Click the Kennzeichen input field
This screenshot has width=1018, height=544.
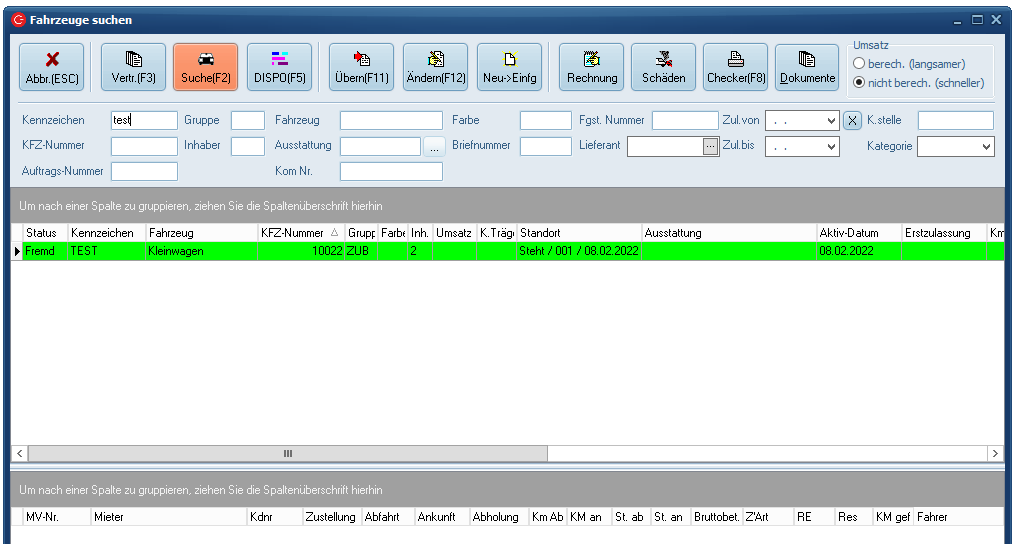(143, 120)
